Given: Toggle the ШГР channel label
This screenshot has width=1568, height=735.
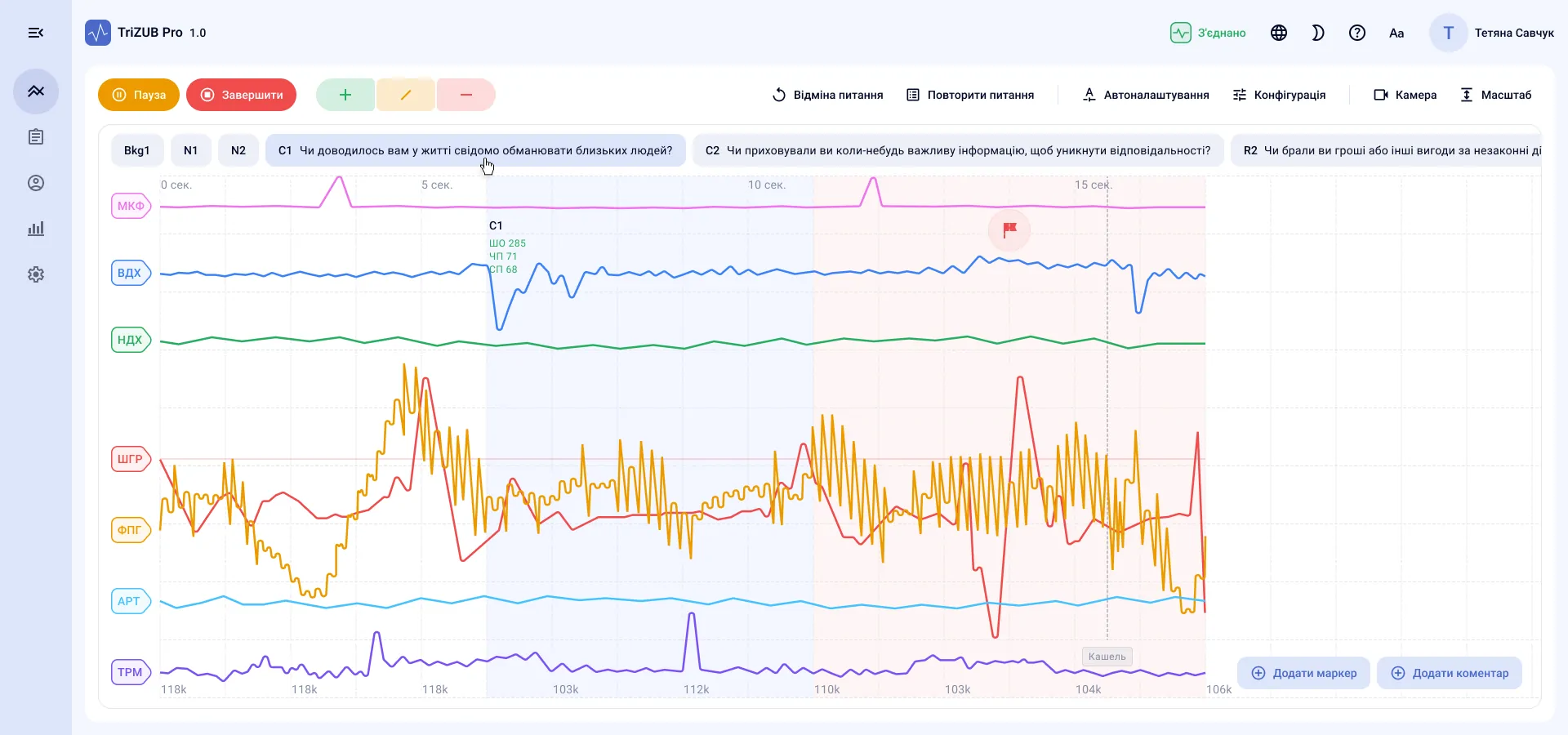Looking at the screenshot, I should click(131, 459).
